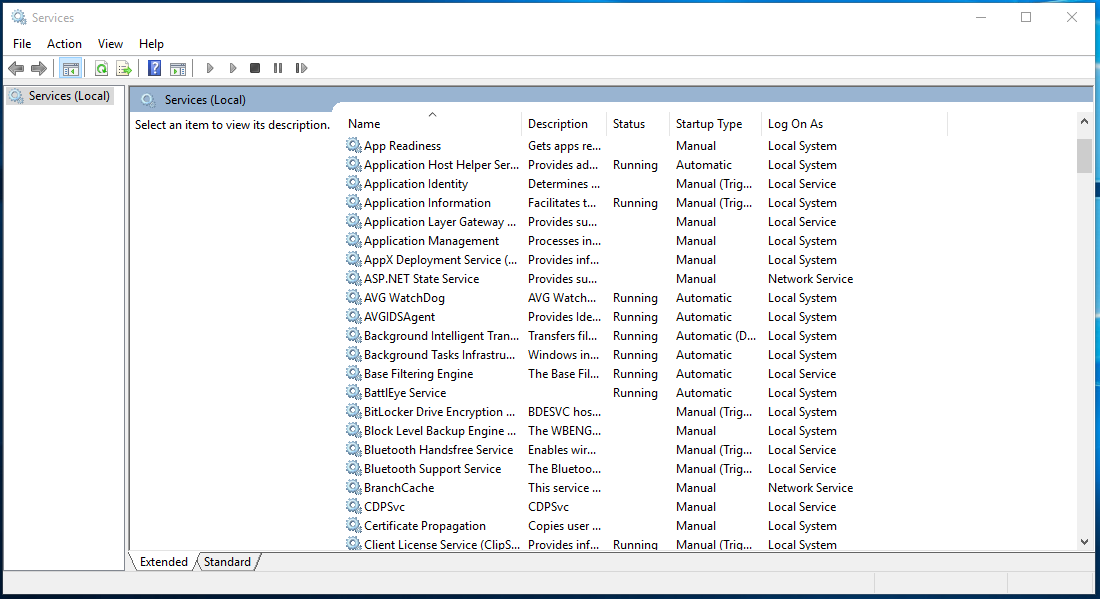Switch to the Extended tab
The width and height of the screenshot is (1100, 599).
163,562
